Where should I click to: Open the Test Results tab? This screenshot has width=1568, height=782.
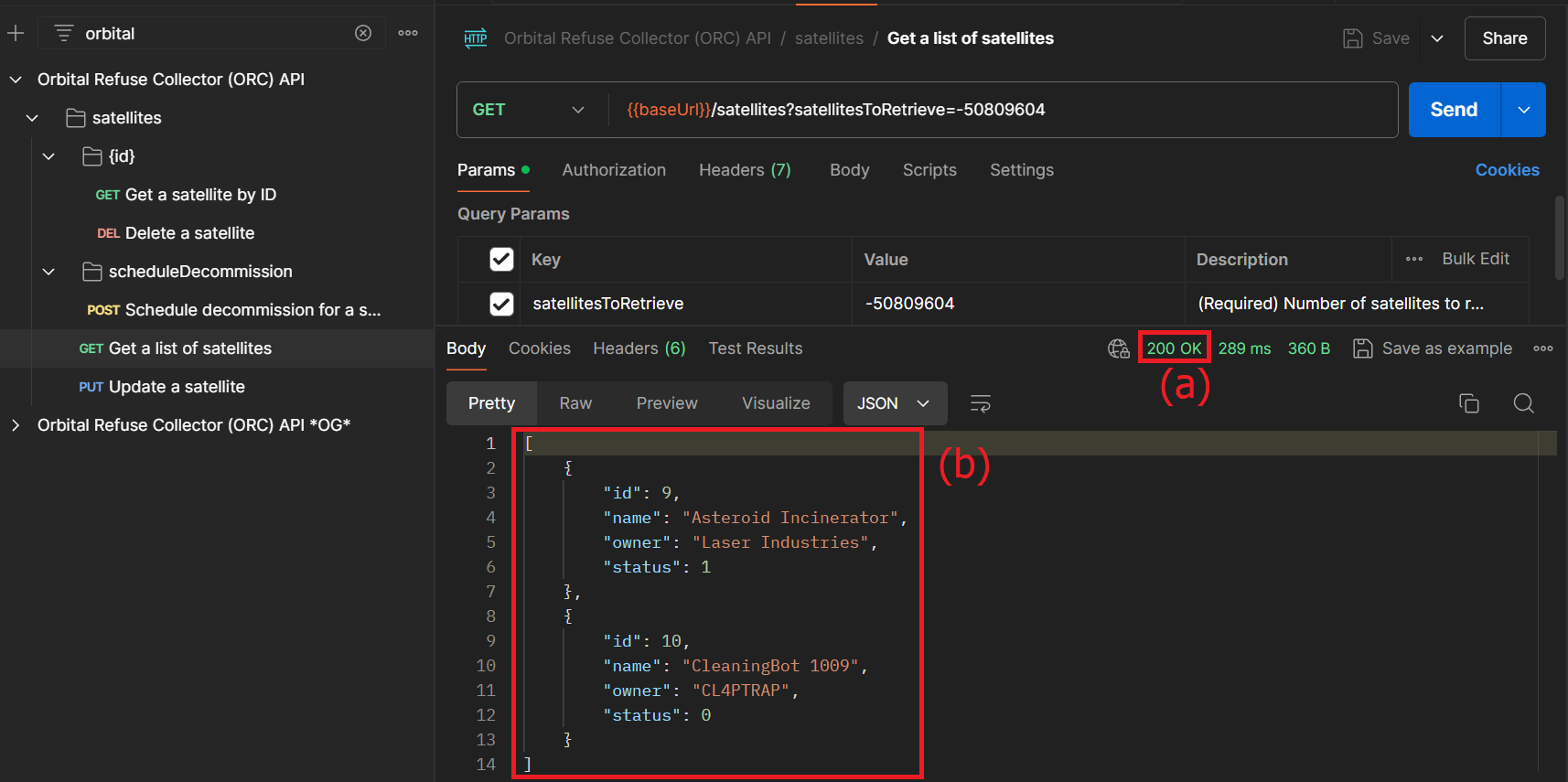pos(755,348)
